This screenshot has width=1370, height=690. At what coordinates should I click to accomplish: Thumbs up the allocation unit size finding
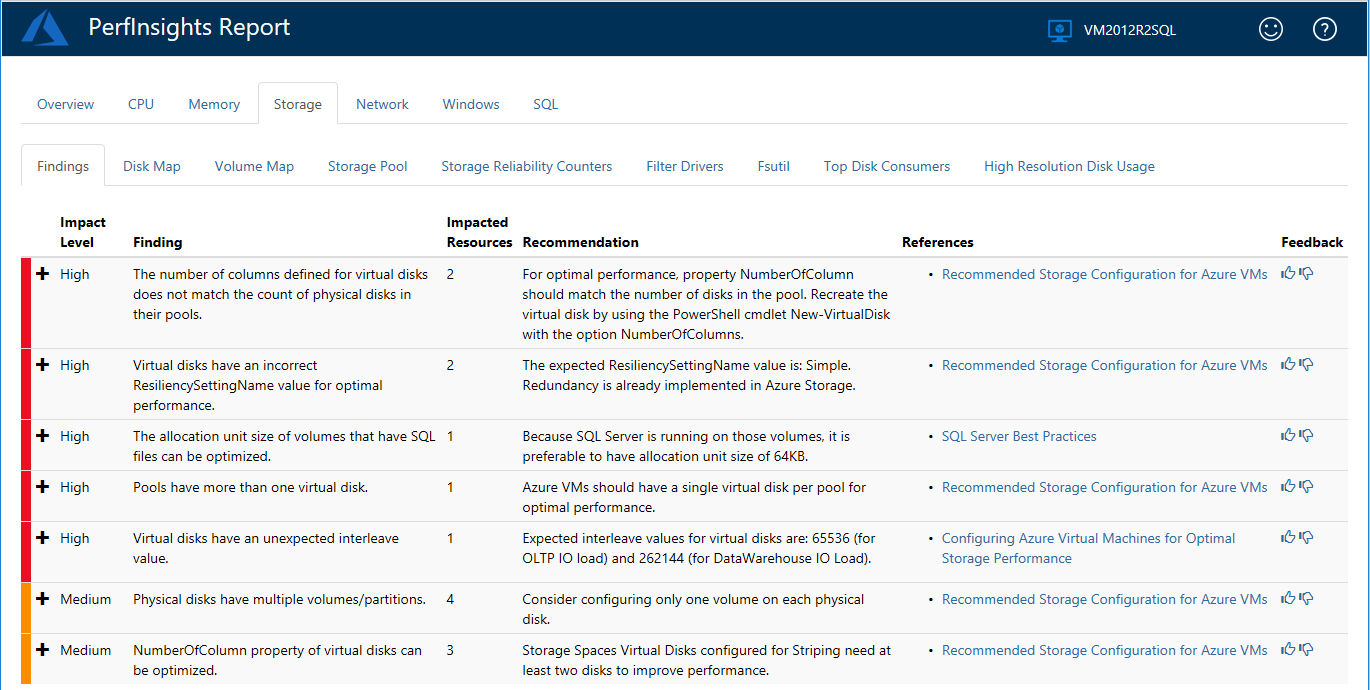coord(1288,435)
